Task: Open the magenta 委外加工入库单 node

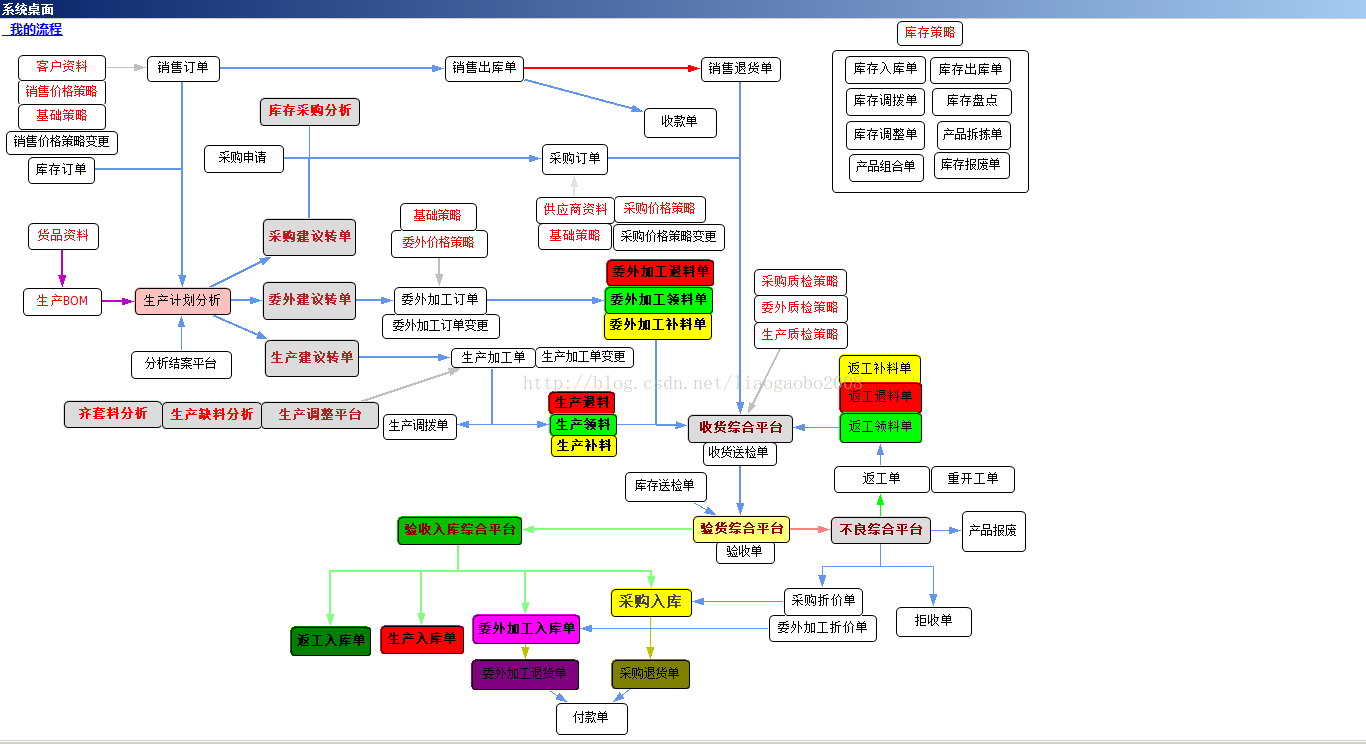Action: (526, 629)
